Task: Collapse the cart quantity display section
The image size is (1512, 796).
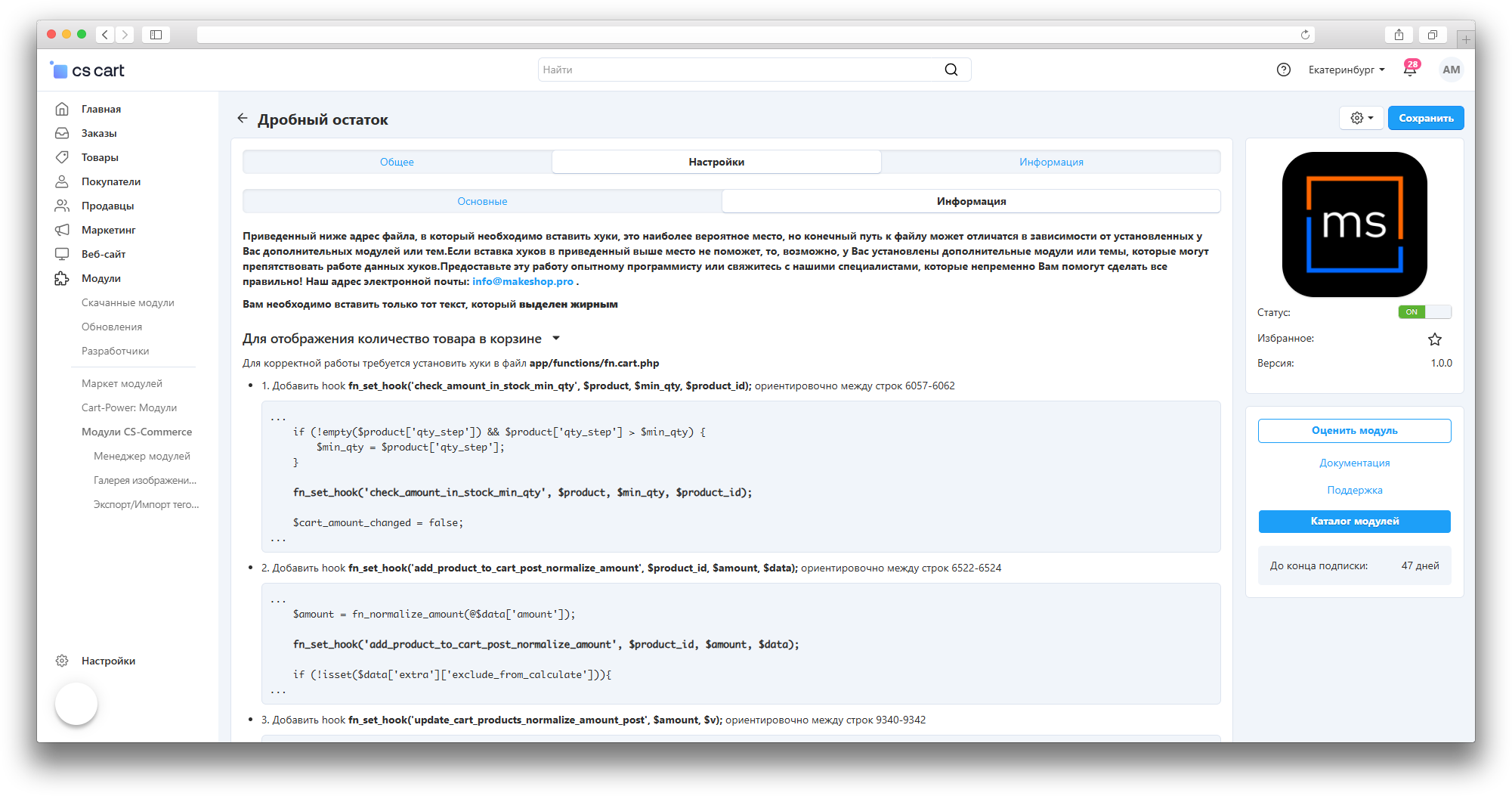Action: point(556,339)
